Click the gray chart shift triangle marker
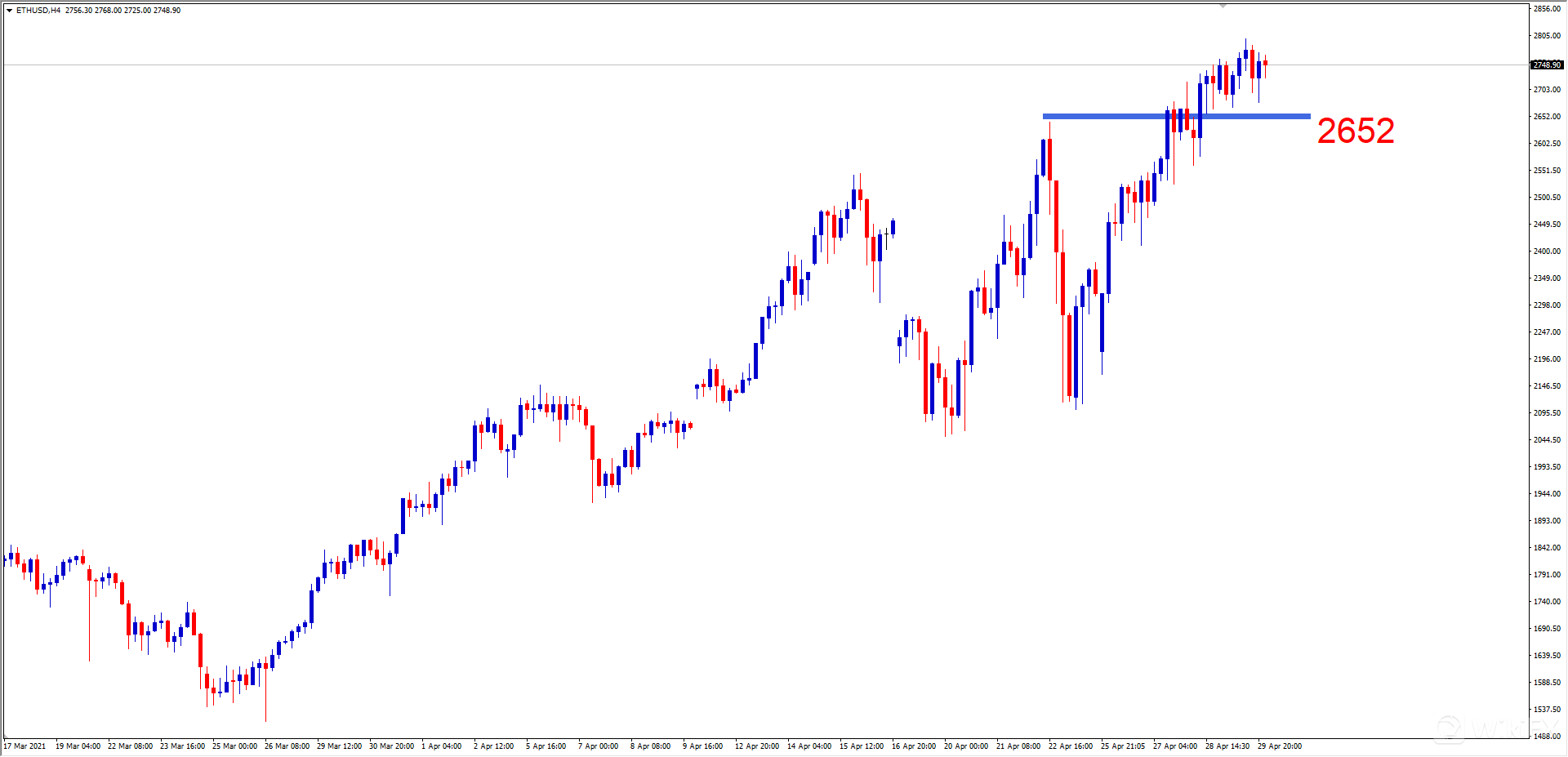This screenshot has width=1568, height=757. 1223,6
